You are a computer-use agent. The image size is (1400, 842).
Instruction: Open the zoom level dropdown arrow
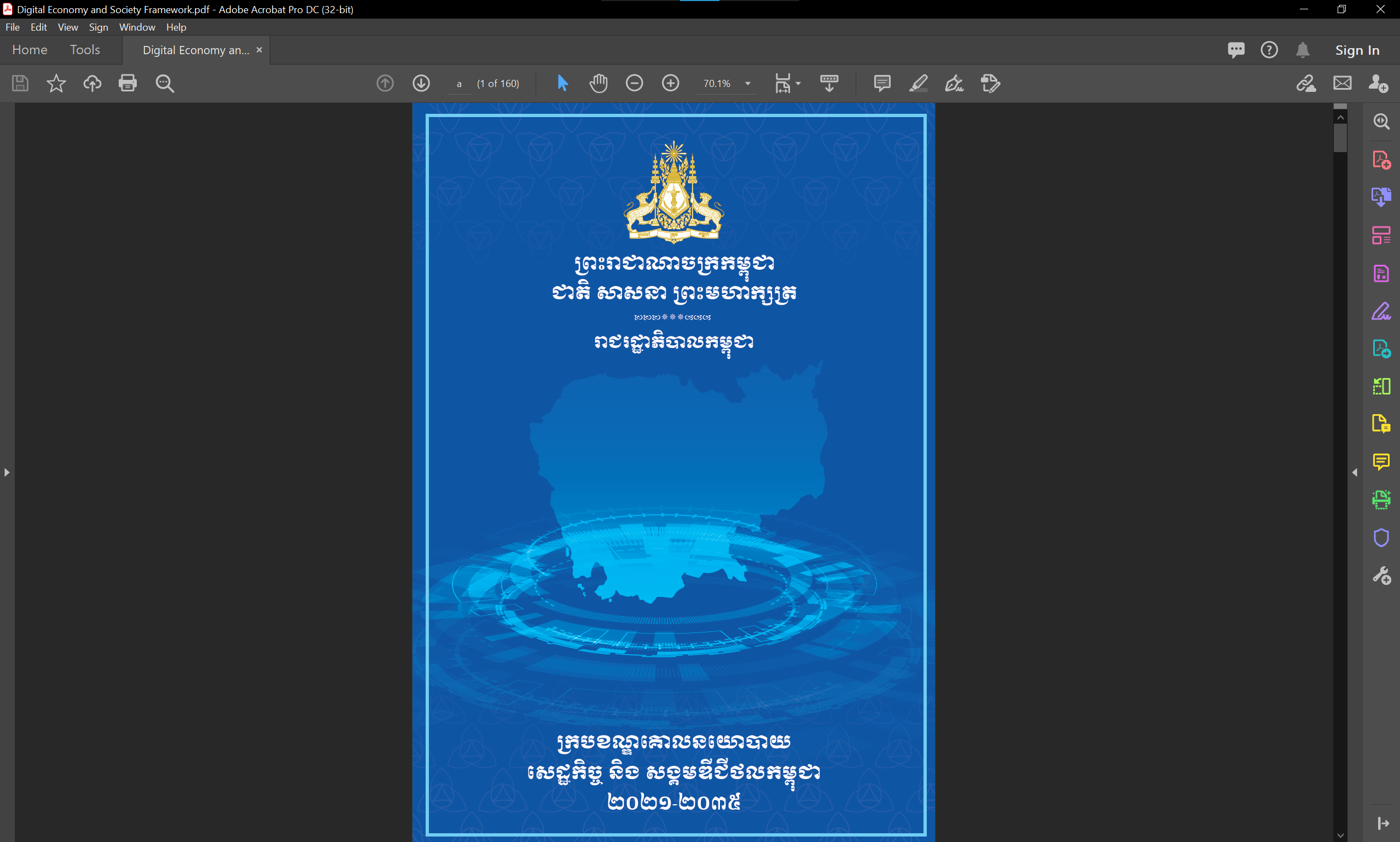[x=748, y=83]
